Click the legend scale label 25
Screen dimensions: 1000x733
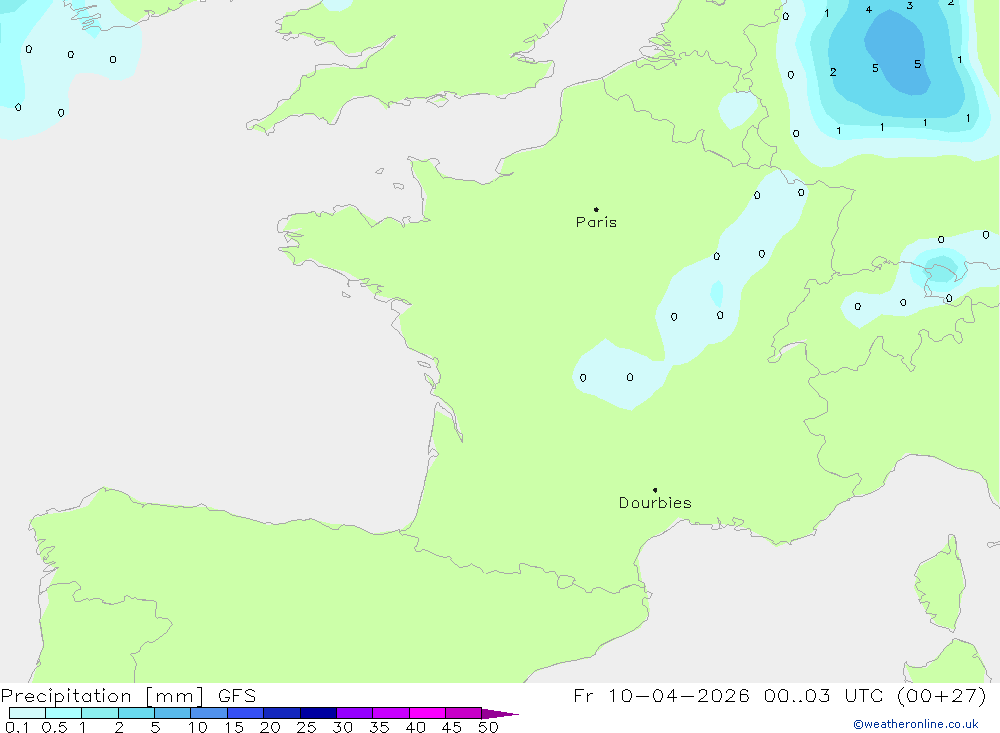click(x=306, y=727)
